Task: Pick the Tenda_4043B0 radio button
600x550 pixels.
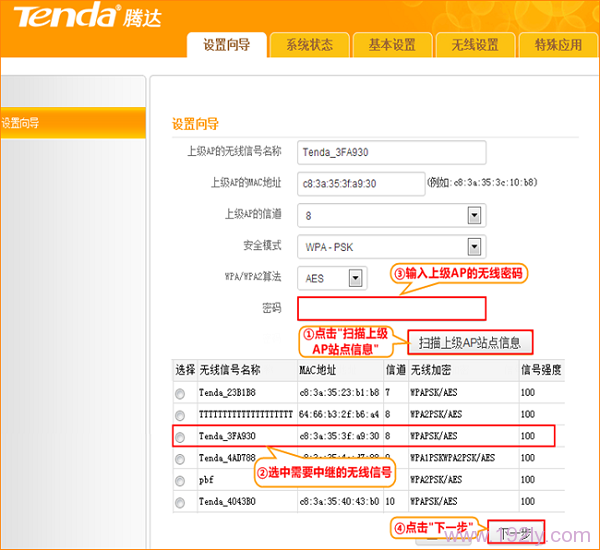Action: click(x=180, y=502)
